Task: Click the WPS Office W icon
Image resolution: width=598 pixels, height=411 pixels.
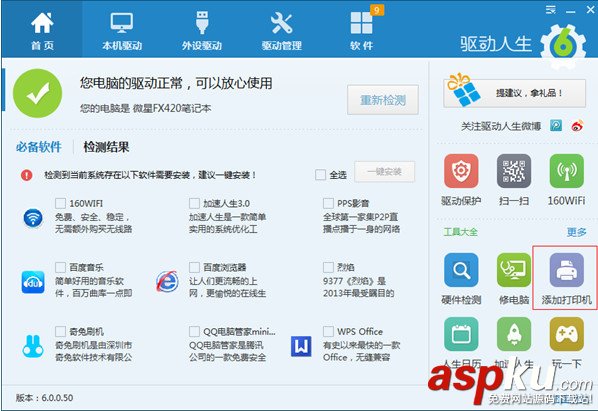Action: (x=301, y=346)
